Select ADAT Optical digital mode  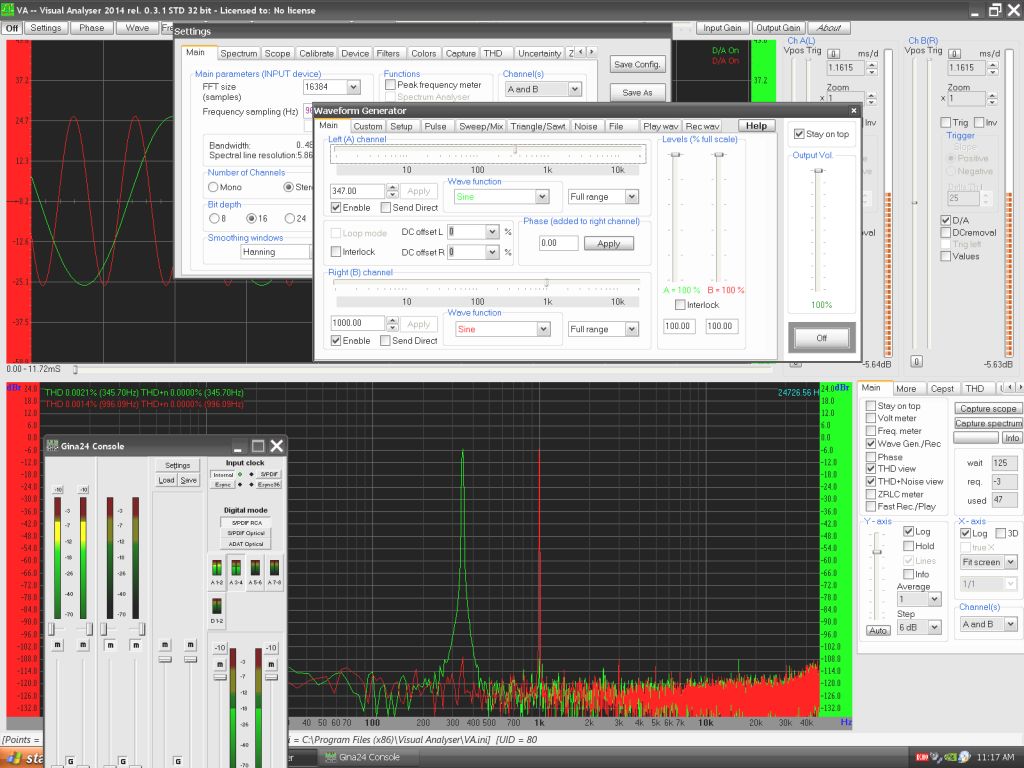coord(246,543)
